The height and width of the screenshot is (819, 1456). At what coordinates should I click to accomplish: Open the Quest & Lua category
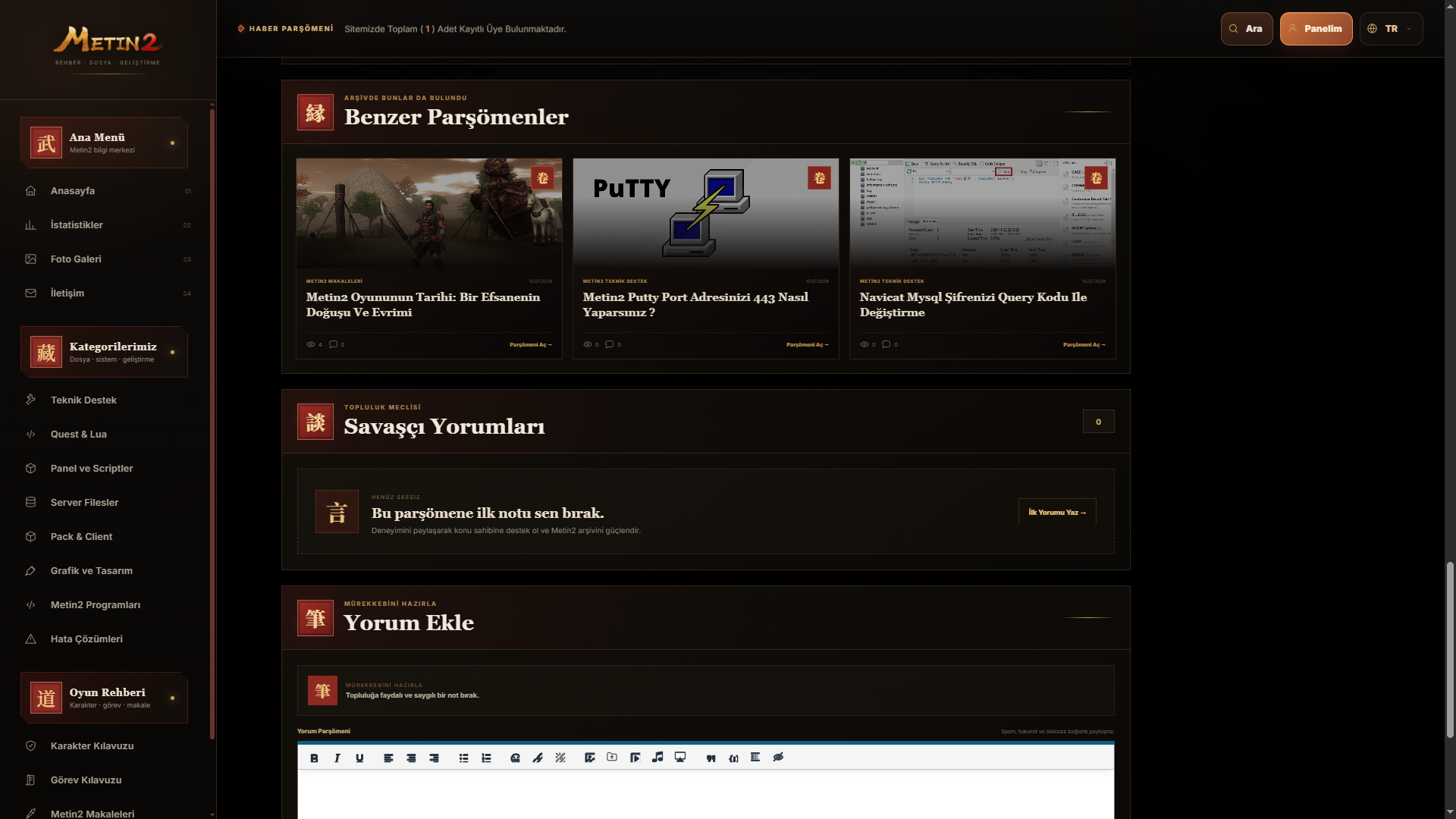(108, 435)
